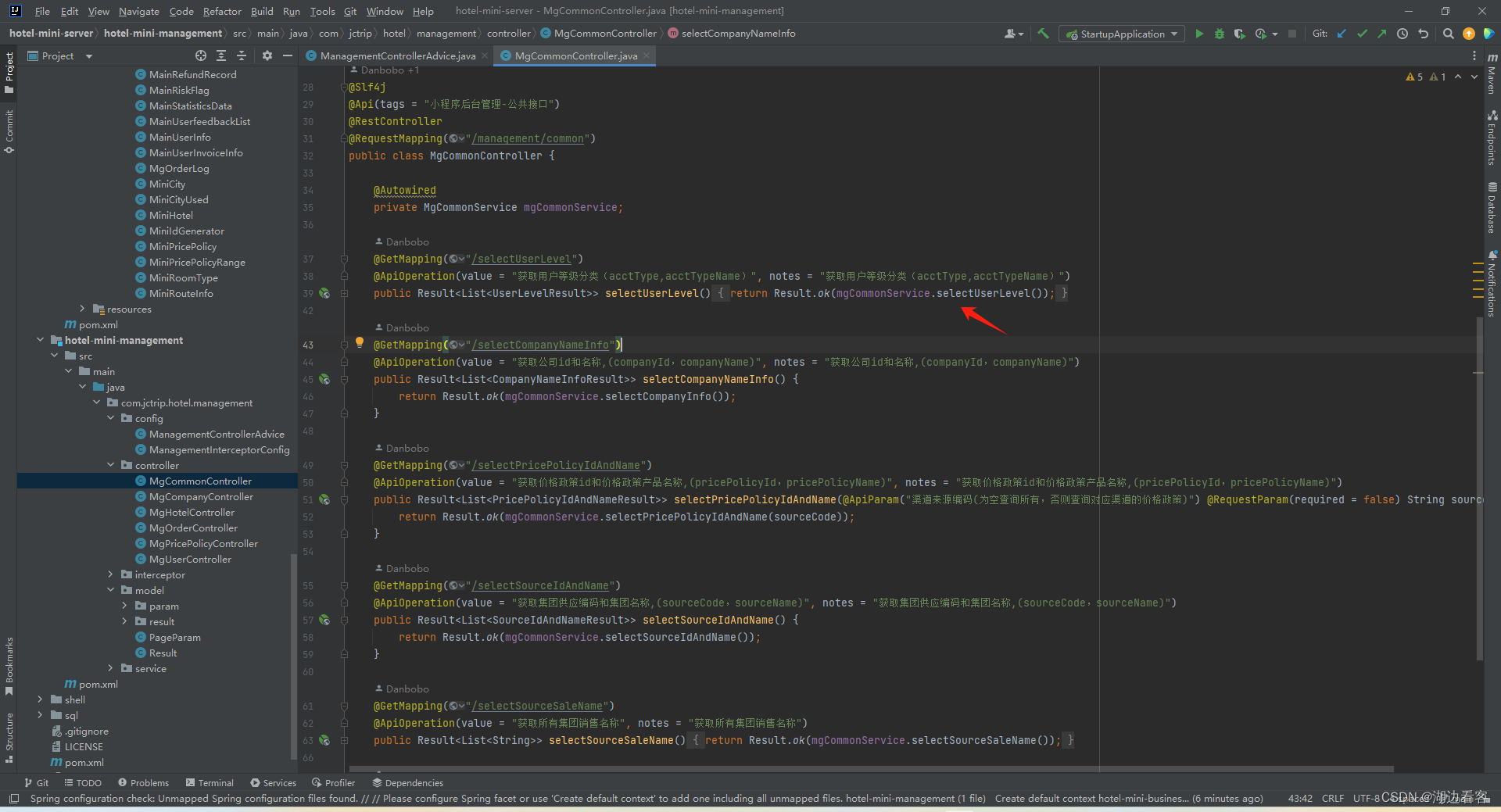Viewport: 1501px width, 812px height.
Task: Open Project panel settings gear
Action: tap(267, 55)
